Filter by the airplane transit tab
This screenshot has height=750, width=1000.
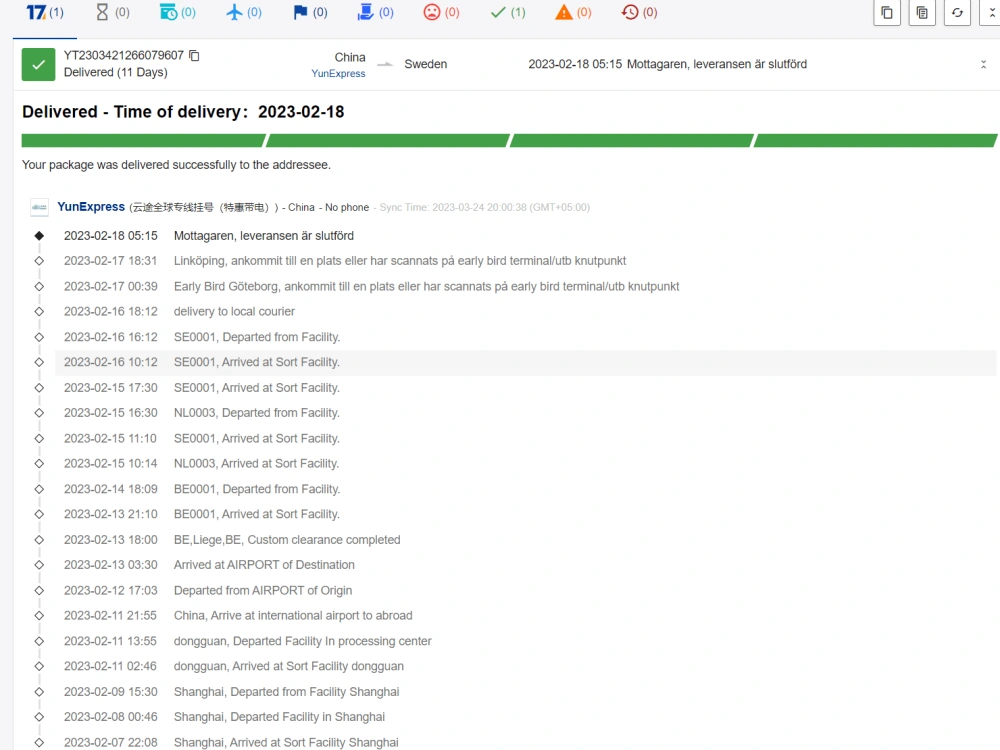pyautogui.click(x=244, y=13)
